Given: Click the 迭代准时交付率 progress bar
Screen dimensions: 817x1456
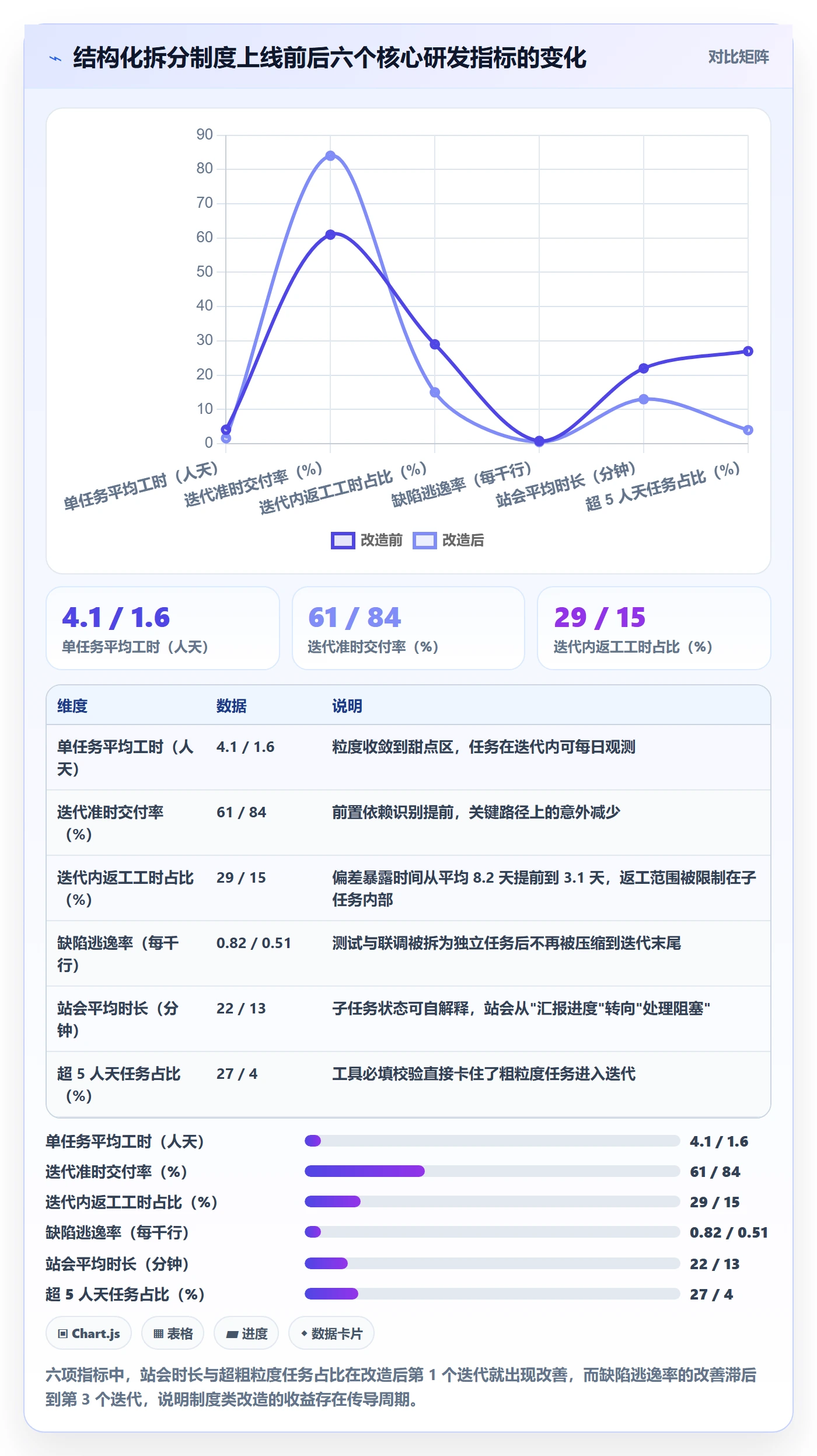Looking at the screenshot, I should click(x=493, y=1171).
